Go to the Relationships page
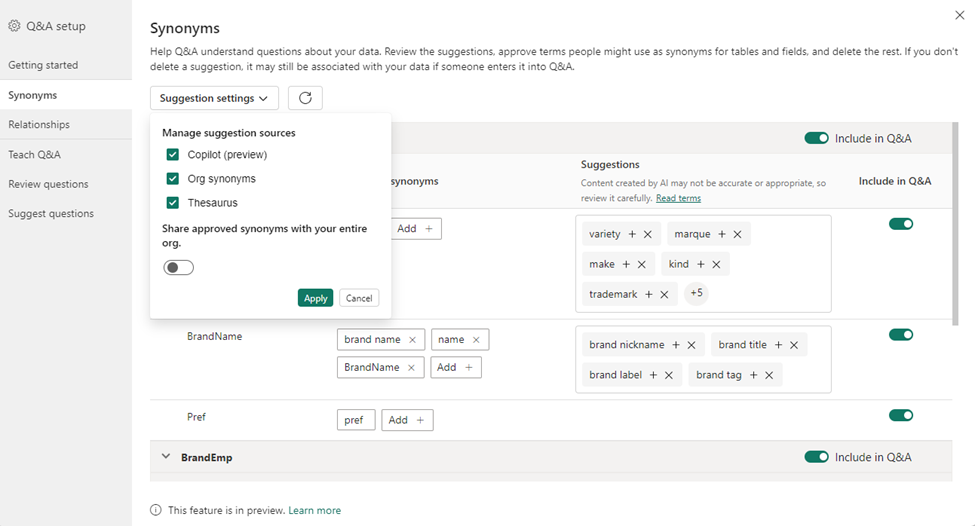 pos(39,125)
